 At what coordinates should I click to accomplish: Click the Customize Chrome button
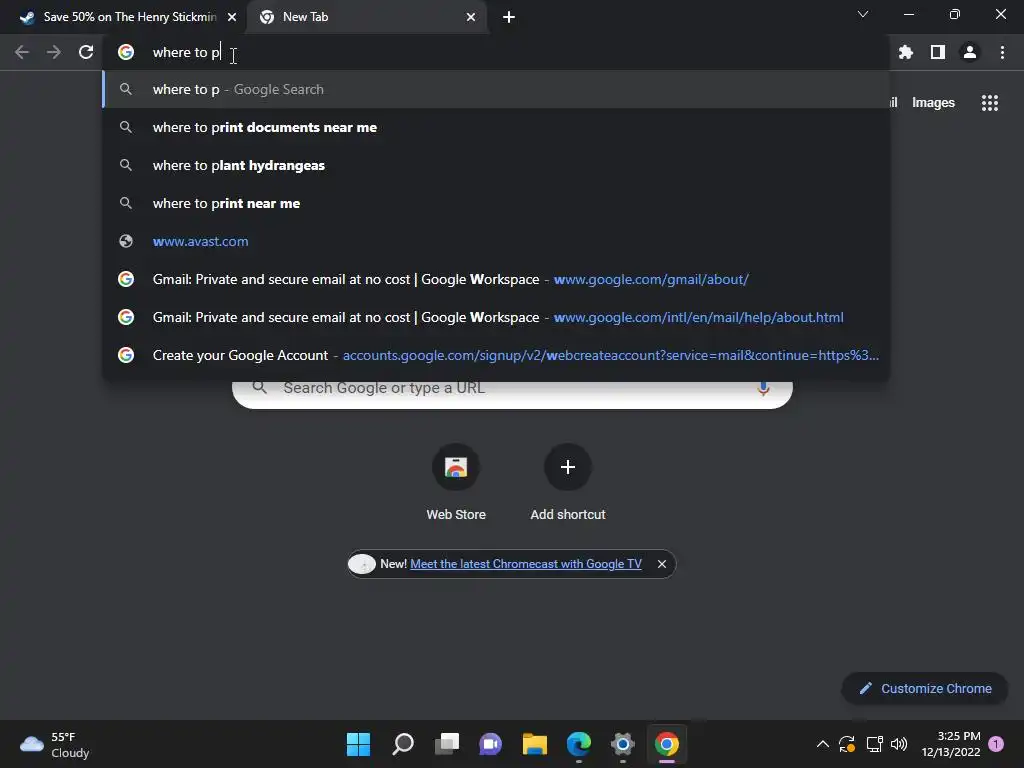coord(925,688)
